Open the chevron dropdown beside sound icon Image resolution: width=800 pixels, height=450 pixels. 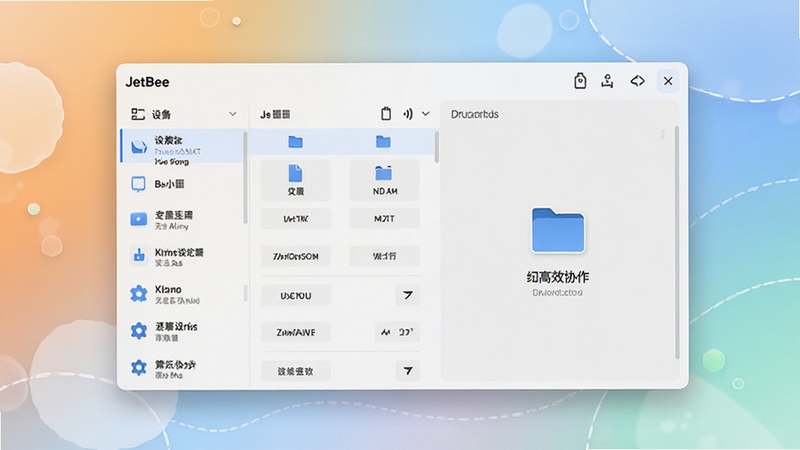pos(426,114)
